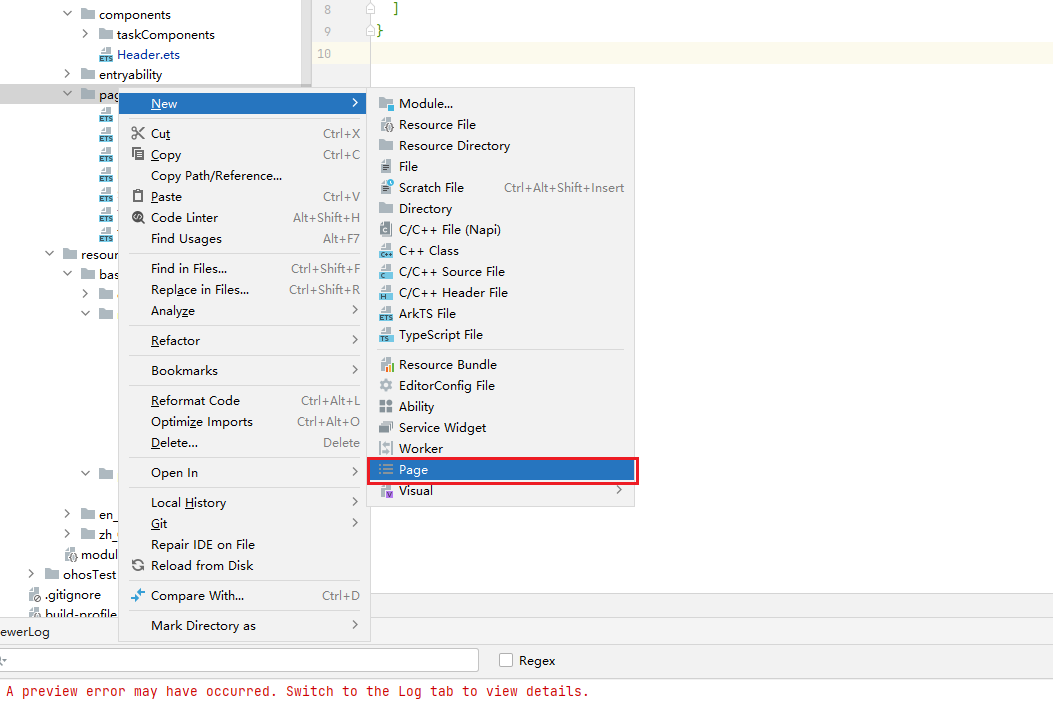
Task: Expand the taskComponents folder
Action: coord(86,35)
